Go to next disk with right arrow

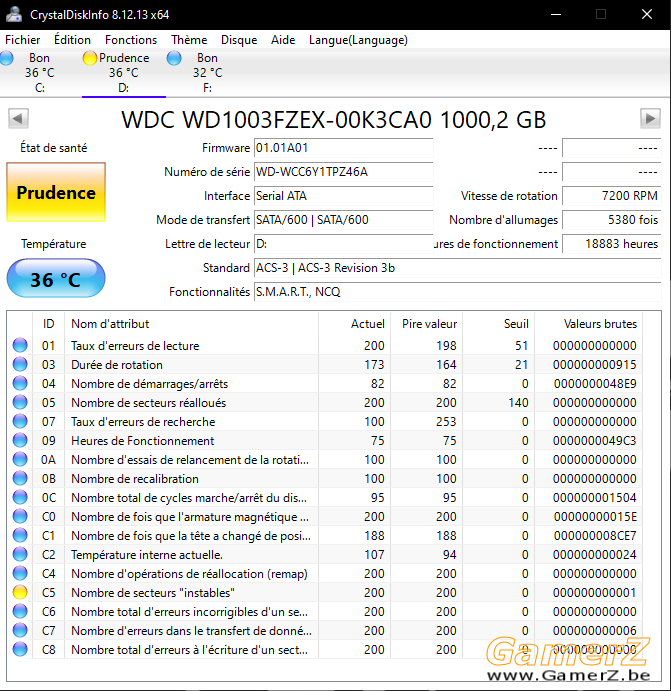(x=650, y=119)
